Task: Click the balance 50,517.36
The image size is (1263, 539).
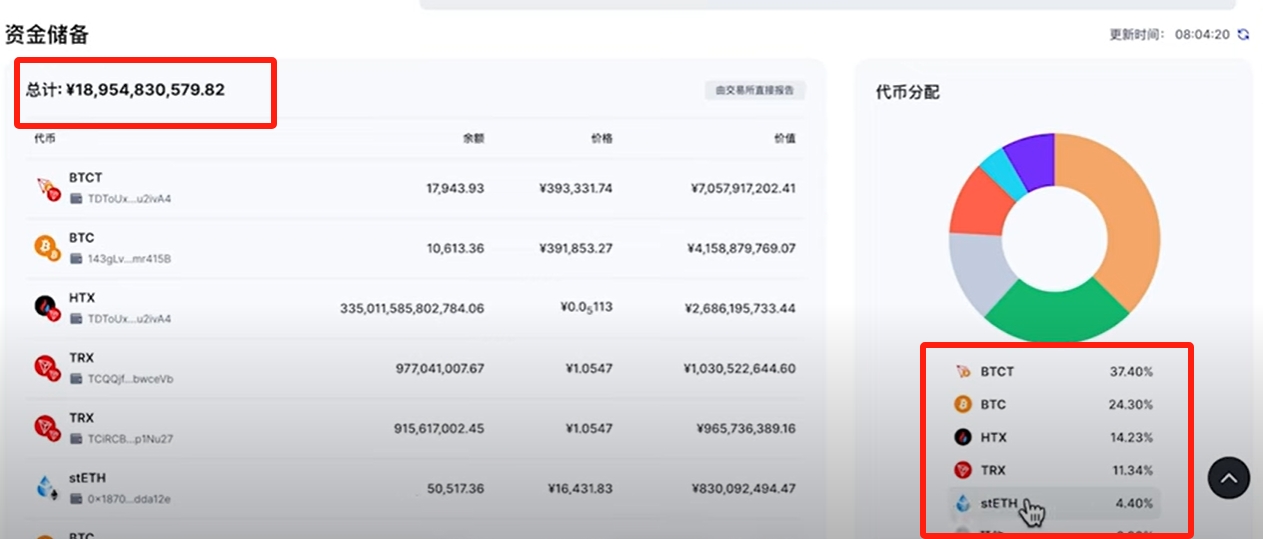Action: 455,488
